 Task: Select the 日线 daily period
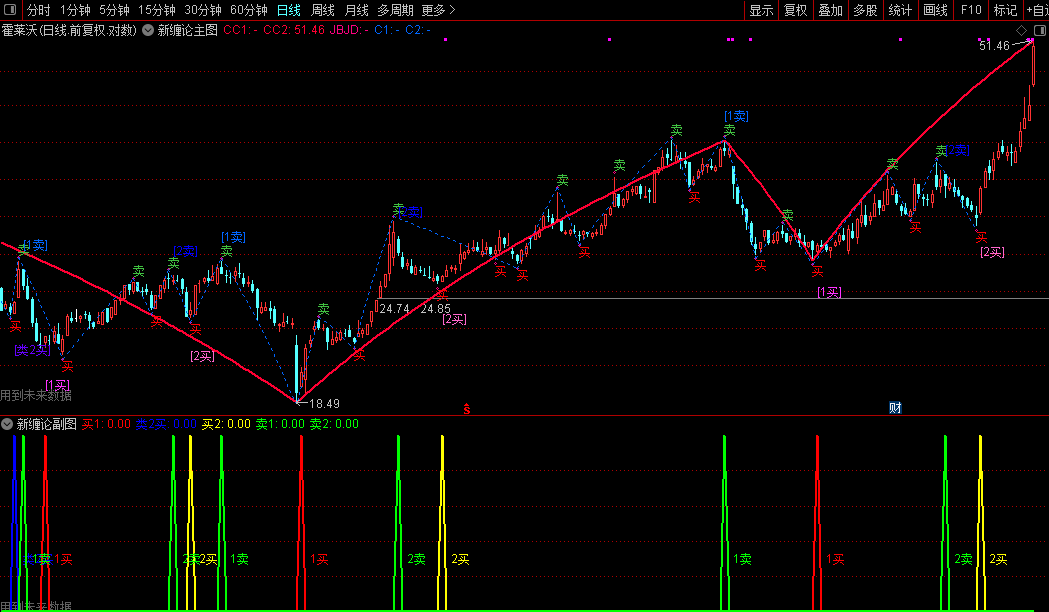[288, 10]
